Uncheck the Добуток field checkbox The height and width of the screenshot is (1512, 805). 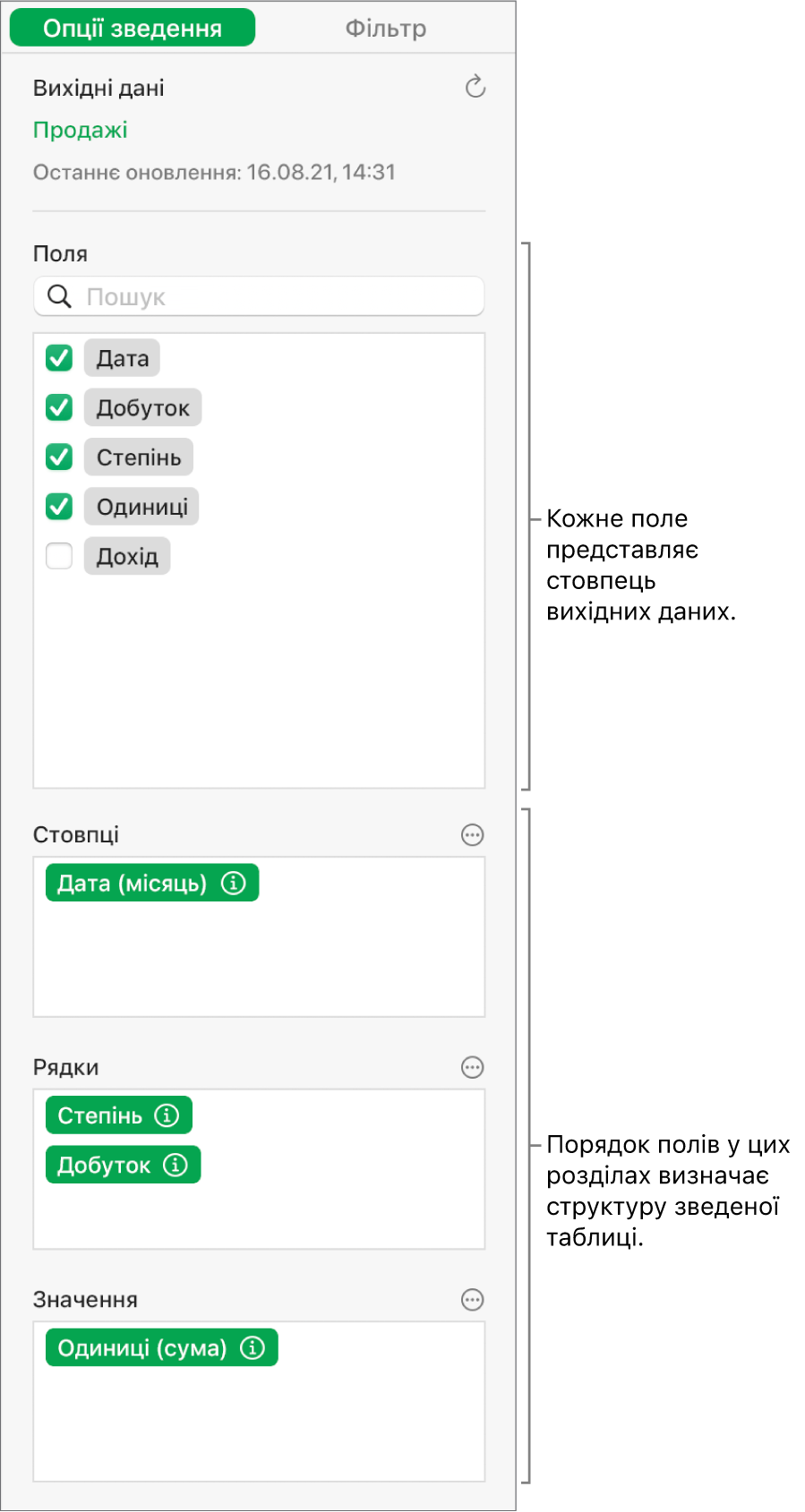[x=59, y=407]
